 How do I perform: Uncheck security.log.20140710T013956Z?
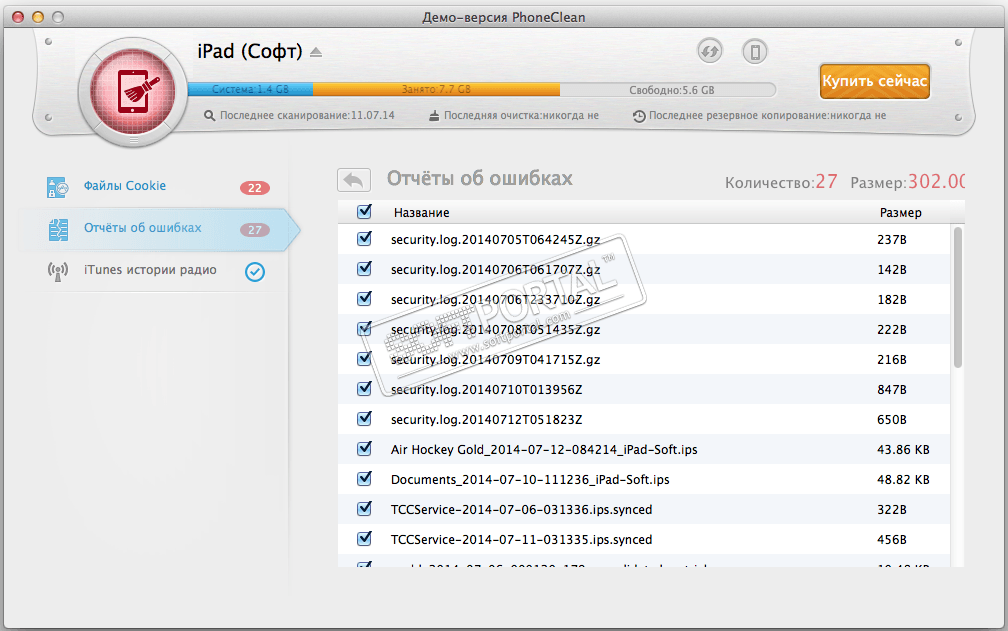364,388
